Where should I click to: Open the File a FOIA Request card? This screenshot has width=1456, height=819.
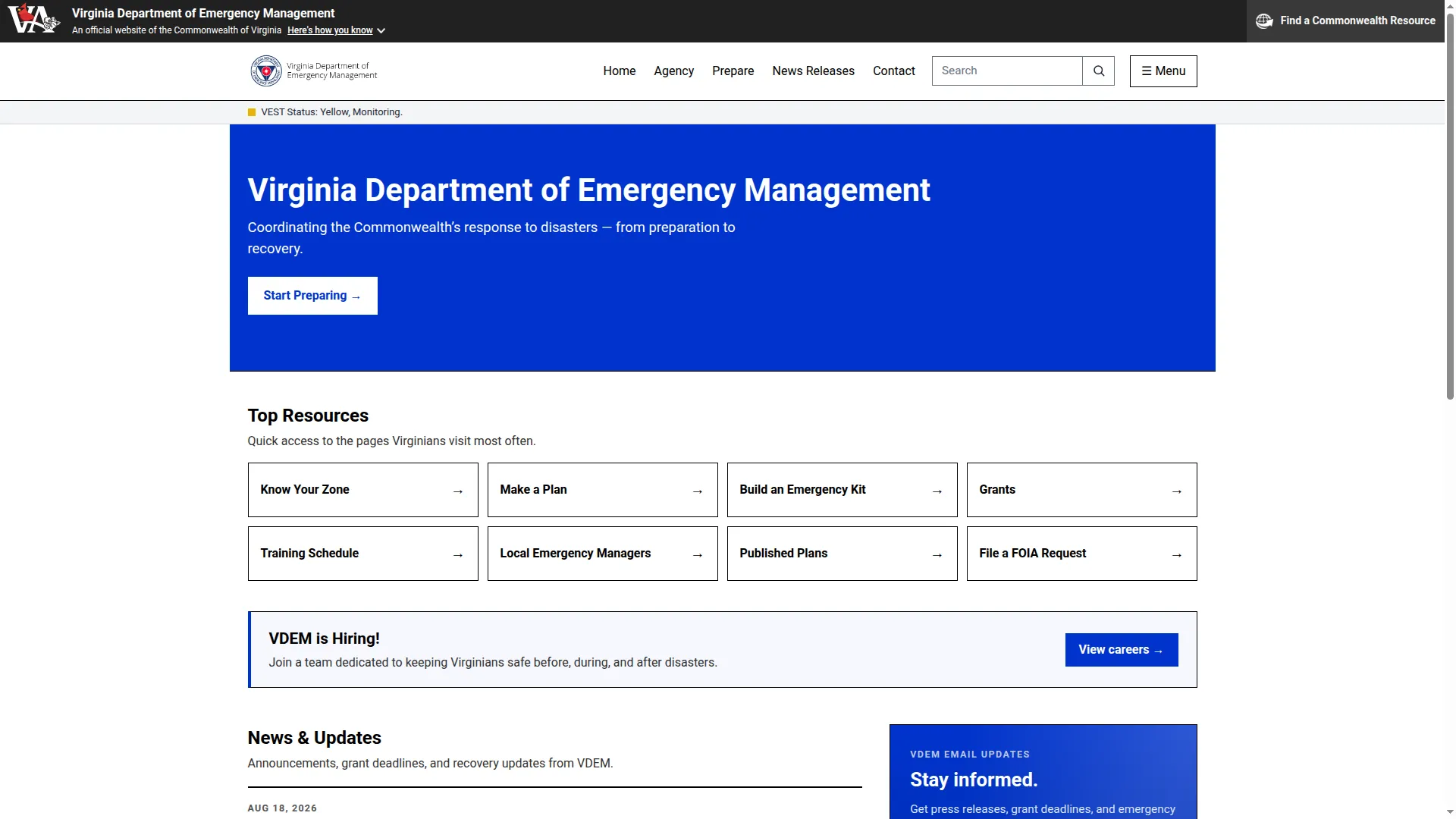click(x=1082, y=554)
